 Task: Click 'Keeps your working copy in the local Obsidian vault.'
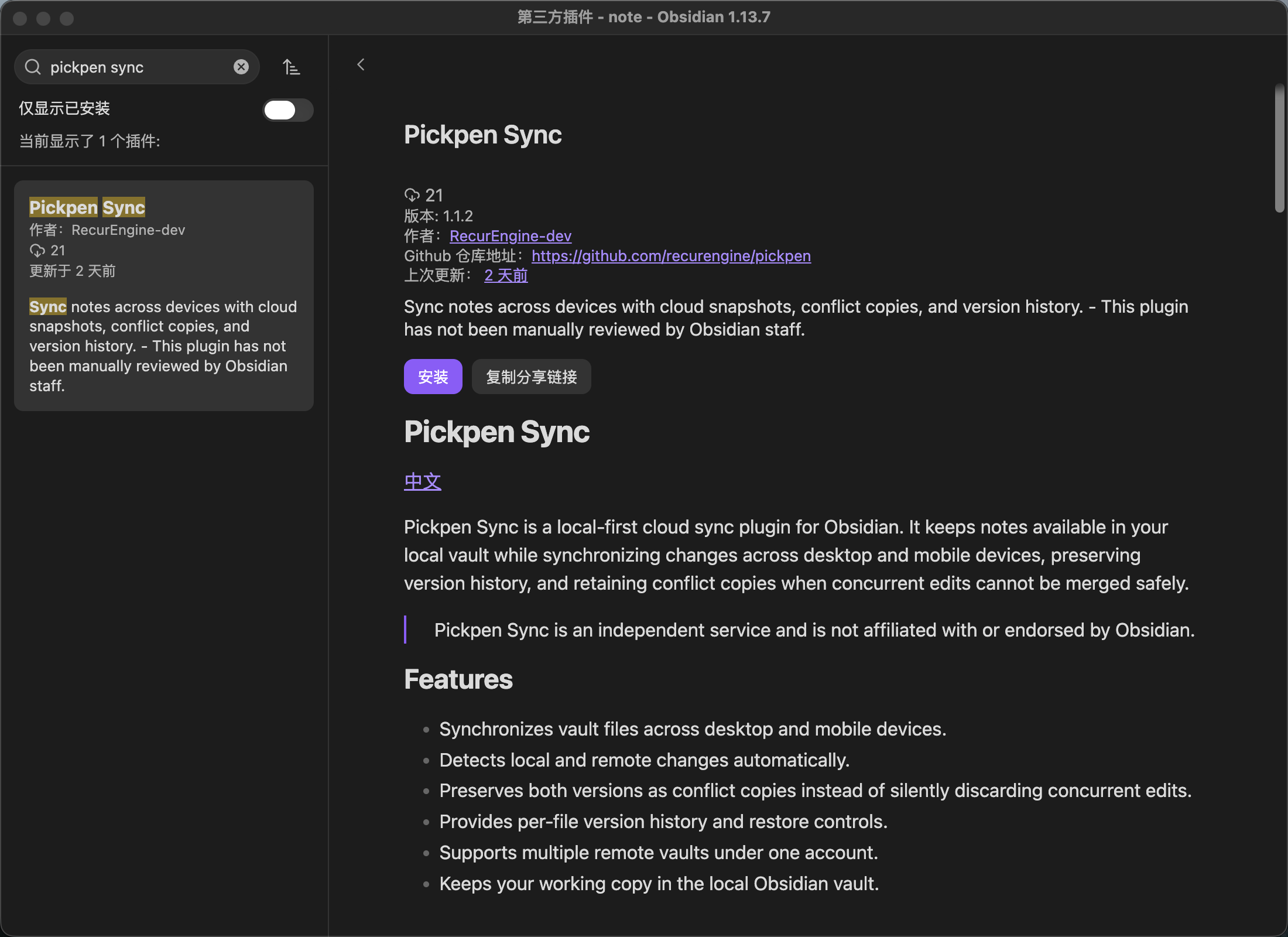point(659,884)
